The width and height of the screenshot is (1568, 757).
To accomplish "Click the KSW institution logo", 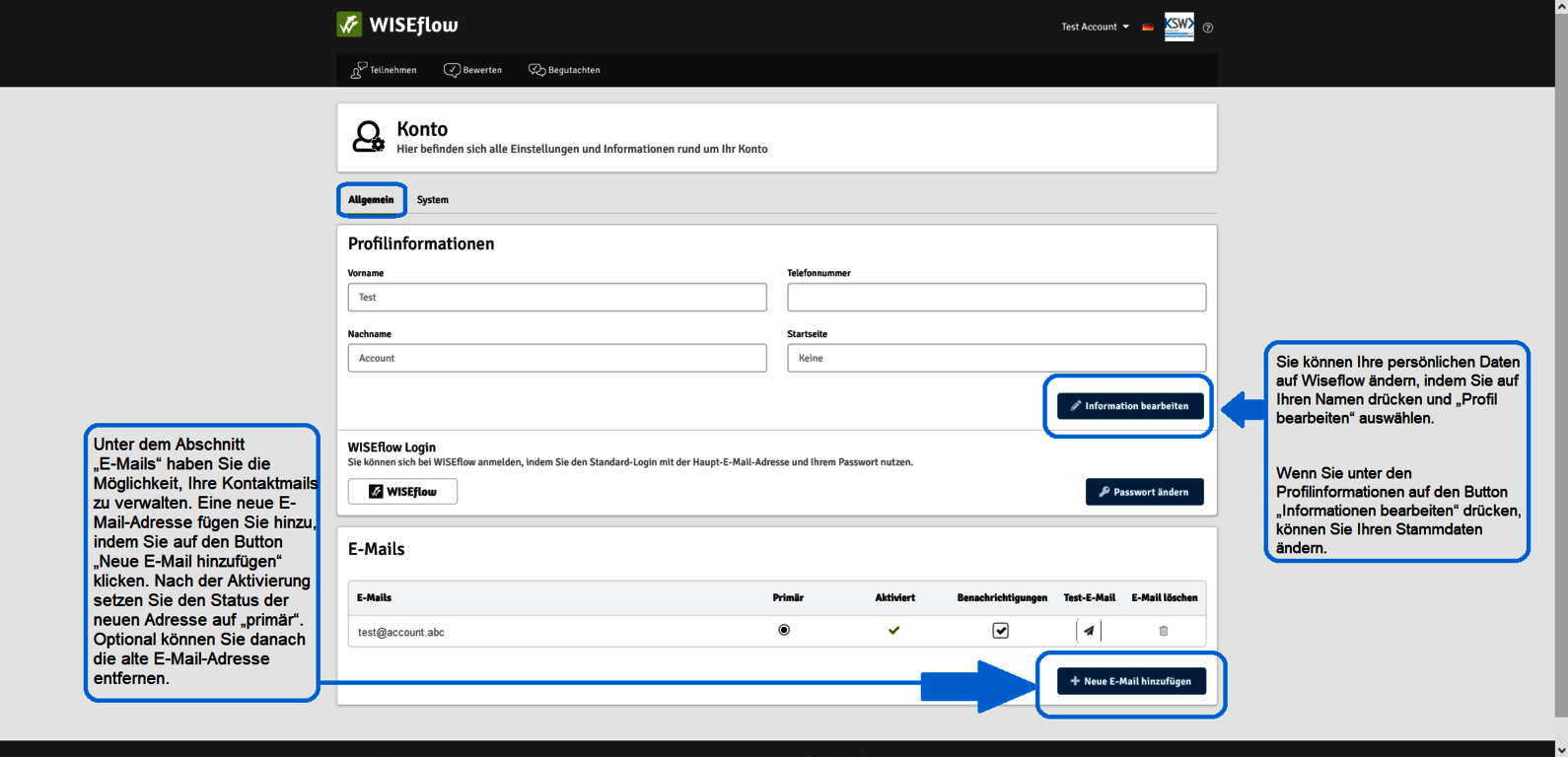I will pos(1178,27).
